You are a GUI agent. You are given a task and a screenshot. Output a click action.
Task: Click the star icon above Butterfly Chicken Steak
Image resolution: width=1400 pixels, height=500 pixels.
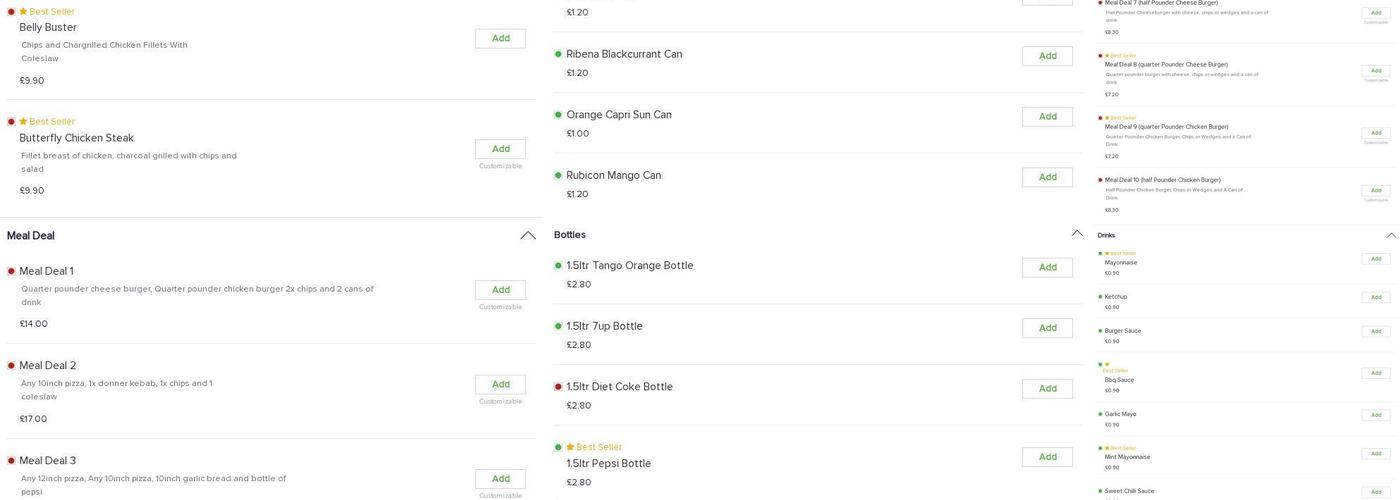[24, 122]
